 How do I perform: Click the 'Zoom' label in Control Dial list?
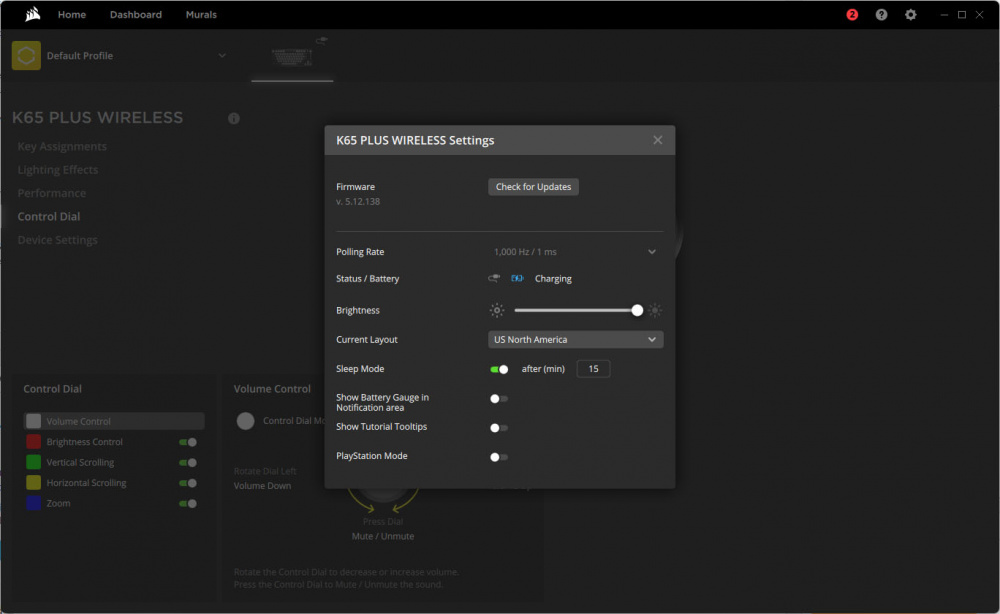(59, 503)
